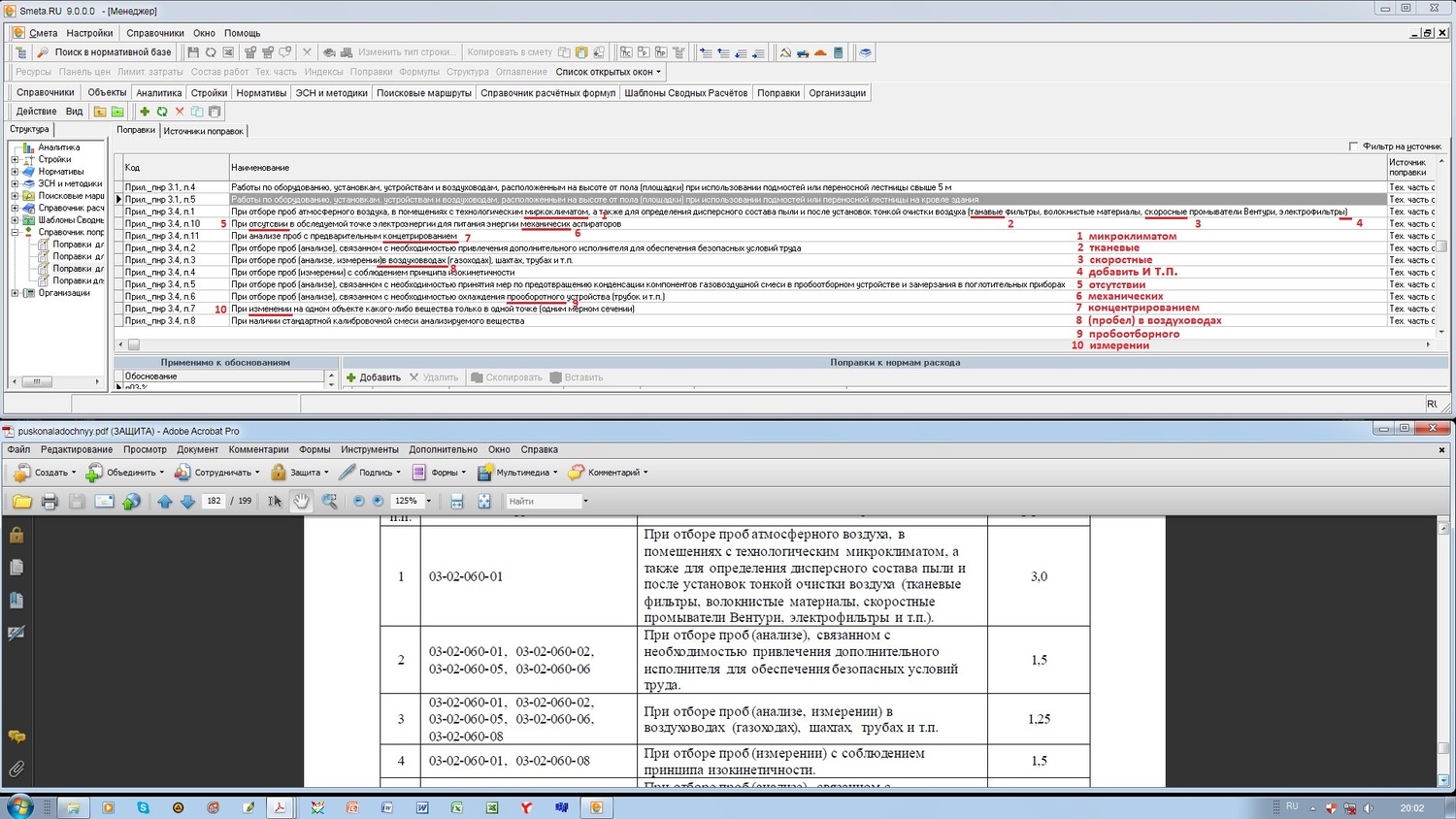Click the 'Добавить' button

tap(373, 377)
